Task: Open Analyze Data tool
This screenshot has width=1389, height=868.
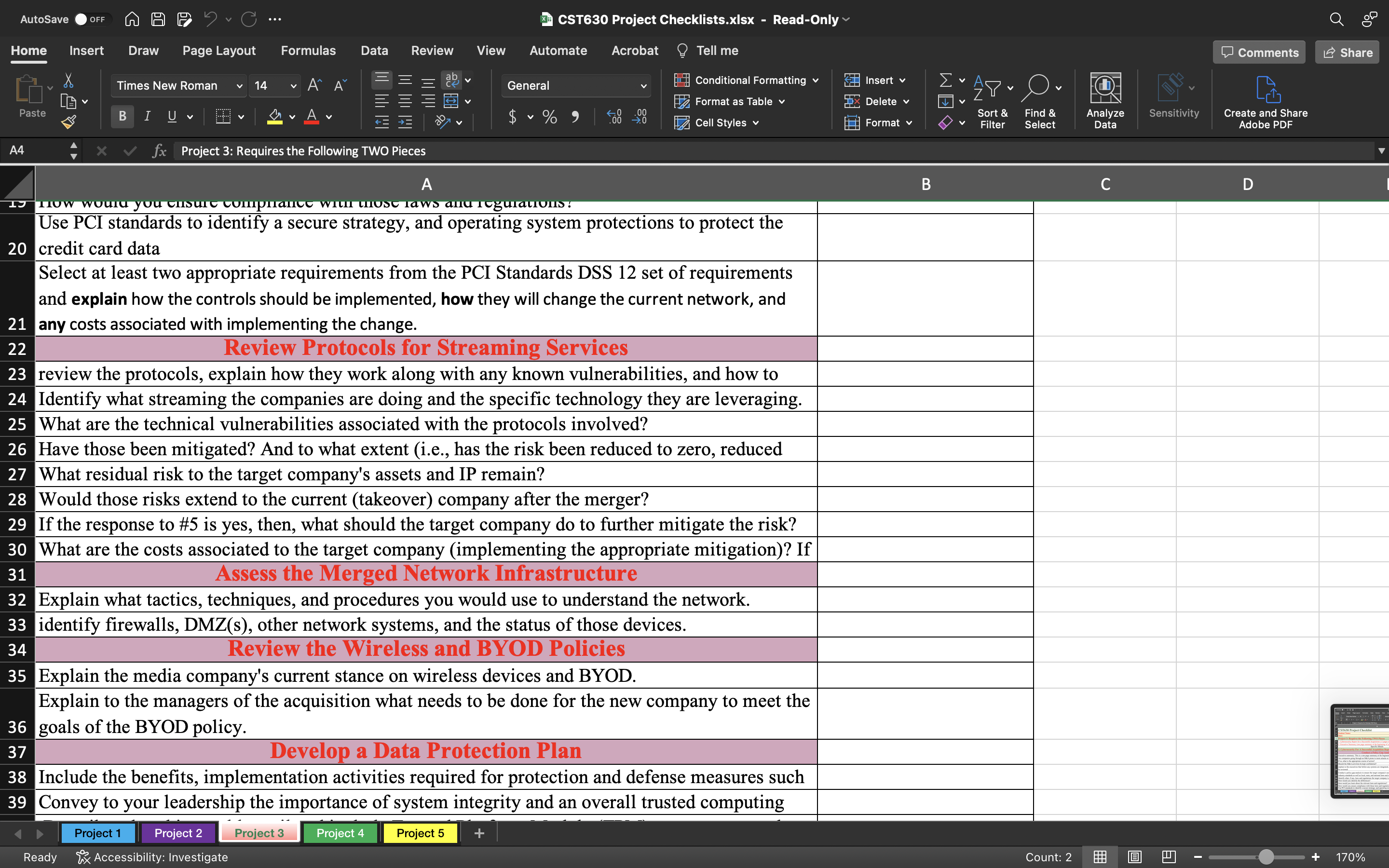Action: click(x=1105, y=100)
